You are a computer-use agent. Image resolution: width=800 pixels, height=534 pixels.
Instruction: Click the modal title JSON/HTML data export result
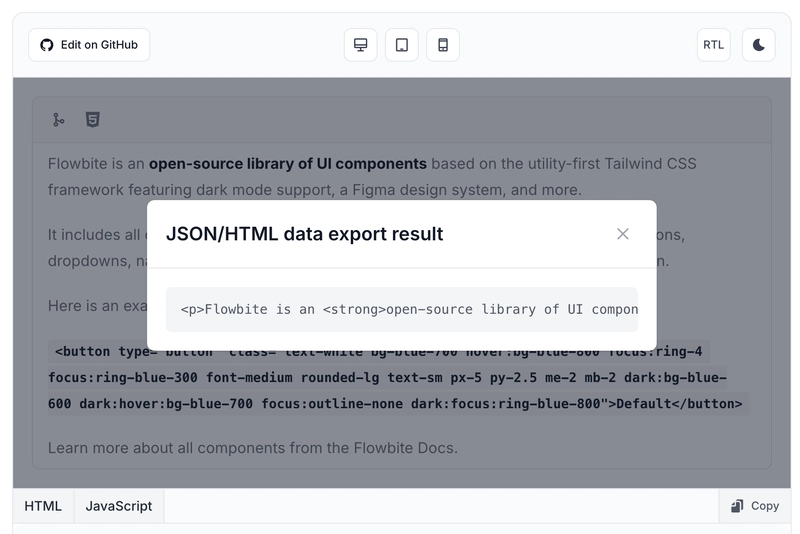[305, 234]
